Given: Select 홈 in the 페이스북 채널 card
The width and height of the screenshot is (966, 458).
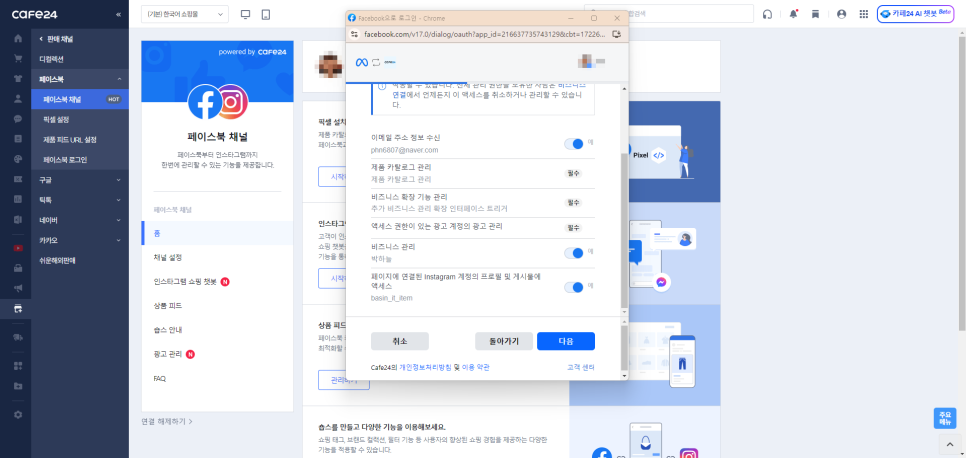Looking at the screenshot, I should (217, 233).
